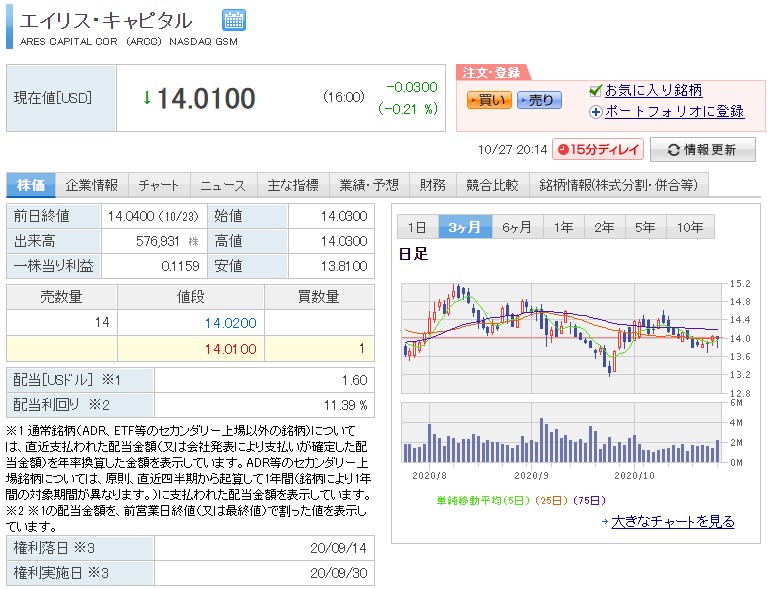The image size is (770, 589).
Task: Select the 1年 chart period
Action: [563, 227]
